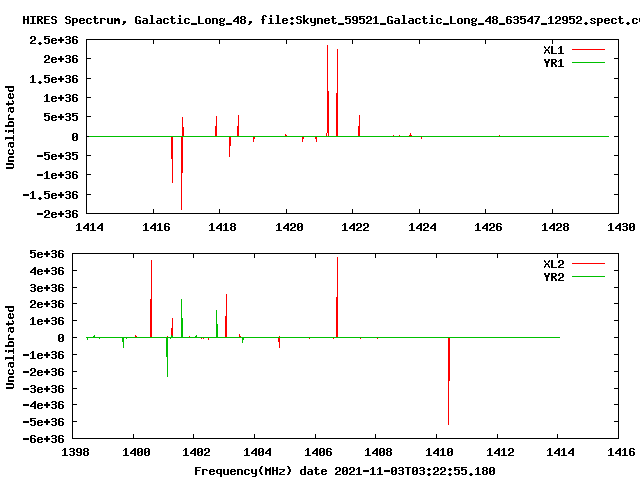Click the 1406 tick label on bottom x-axis
The width and height of the screenshot is (640, 480).
pyautogui.click(x=318, y=452)
